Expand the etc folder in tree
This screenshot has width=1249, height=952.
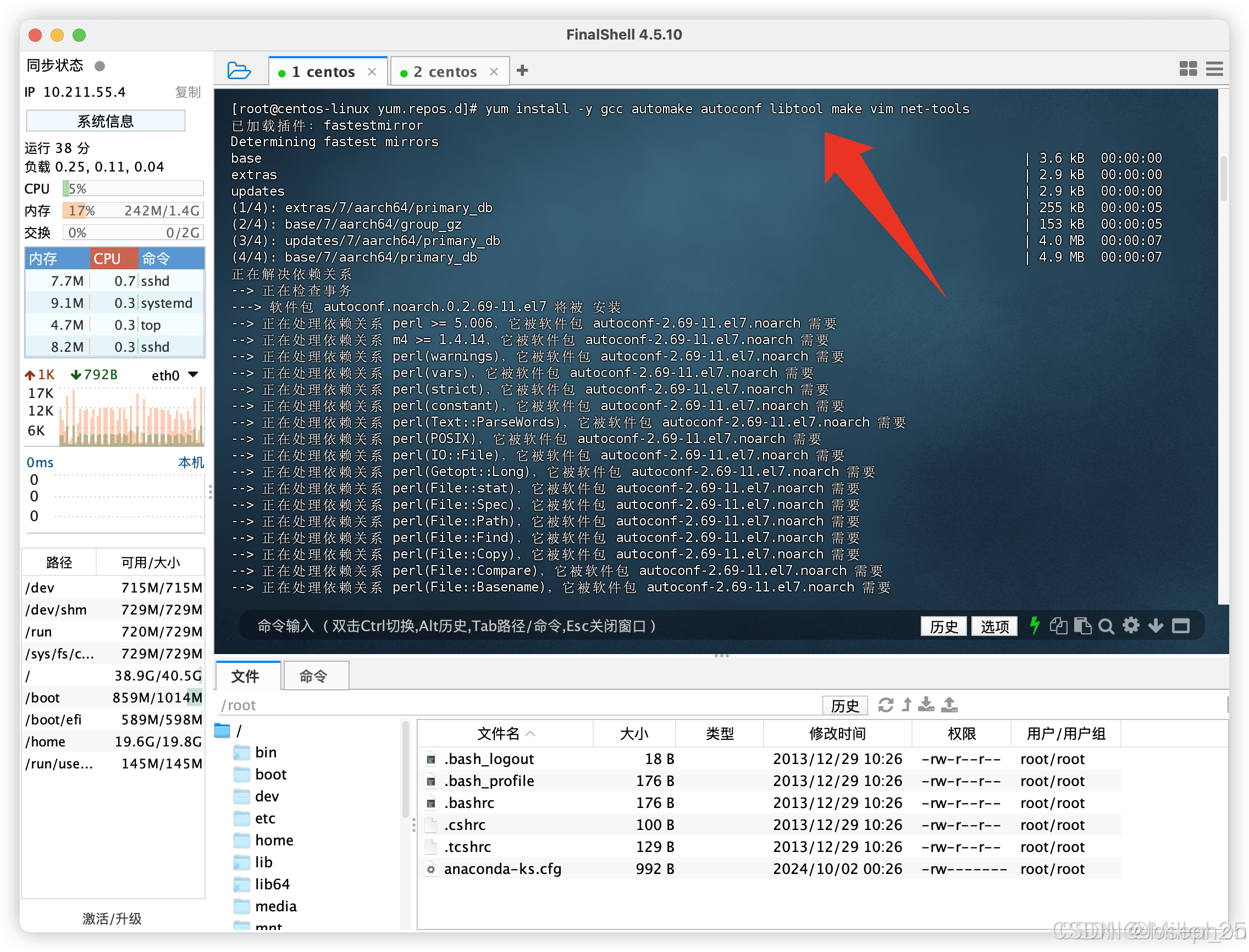coord(255,818)
